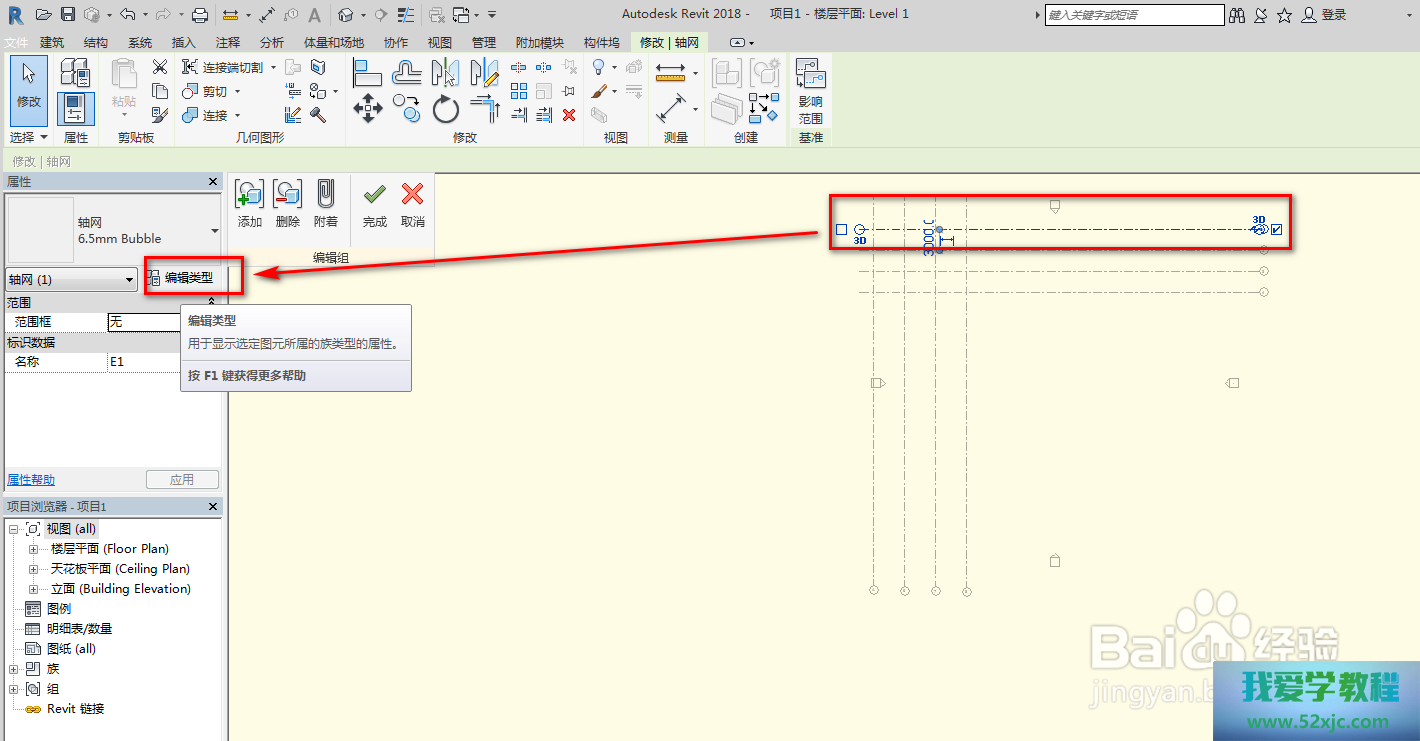Viewport: 1420px width, 741px height.
Task: Click the Add to group icon
Action: point(249,194)
